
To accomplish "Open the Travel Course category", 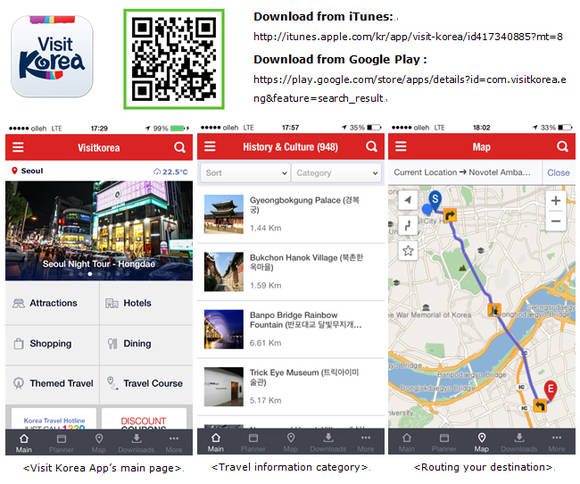I will click(x=146, y=383).
